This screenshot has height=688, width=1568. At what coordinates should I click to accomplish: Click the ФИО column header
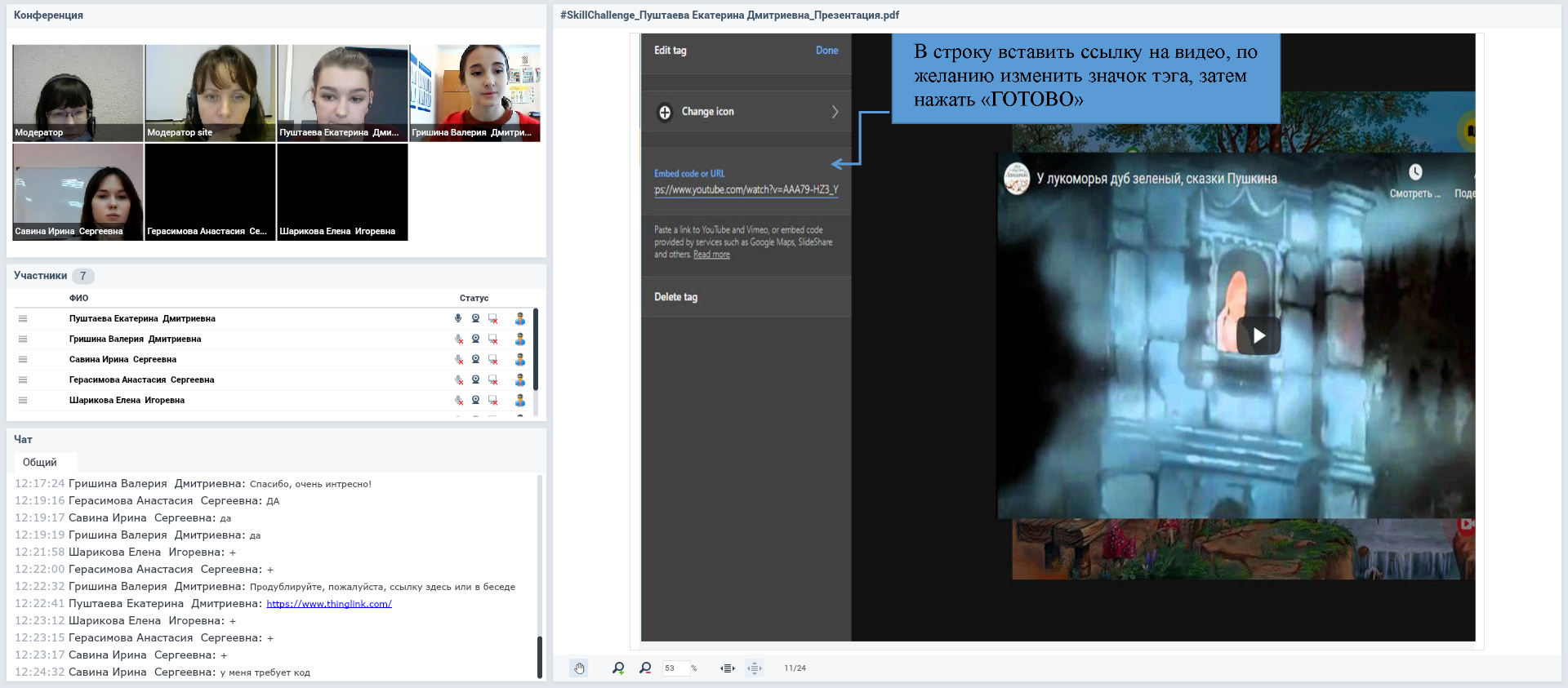coord(78,298)
